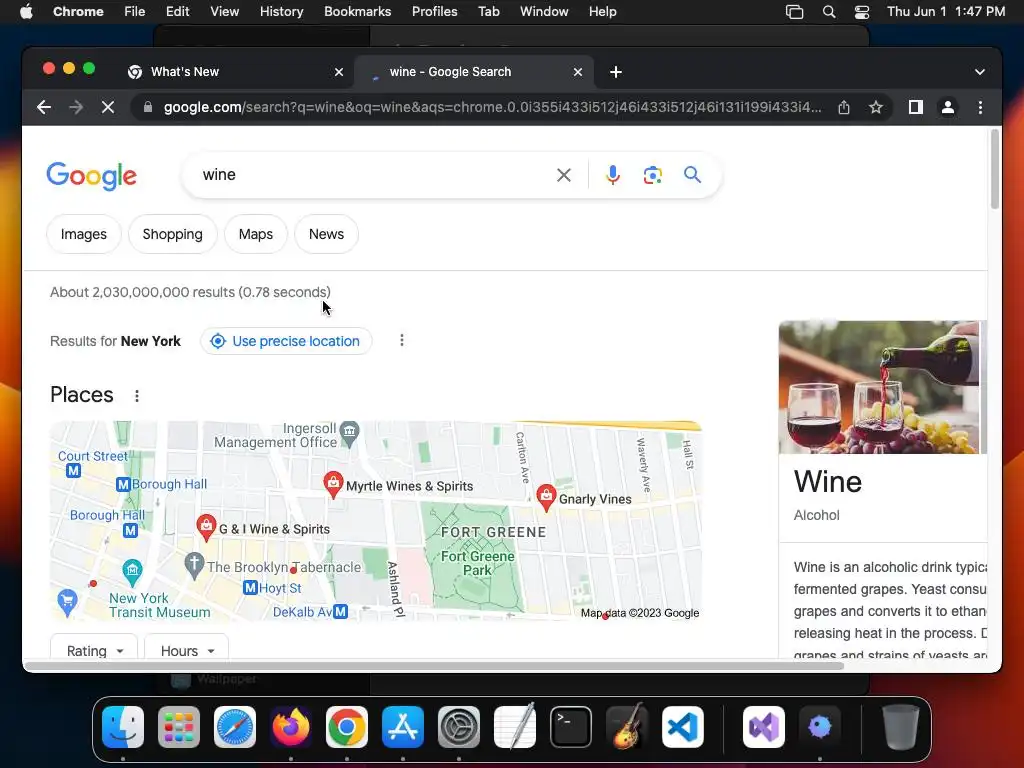Open Launchpad from the dock

[x=178, y=727]
